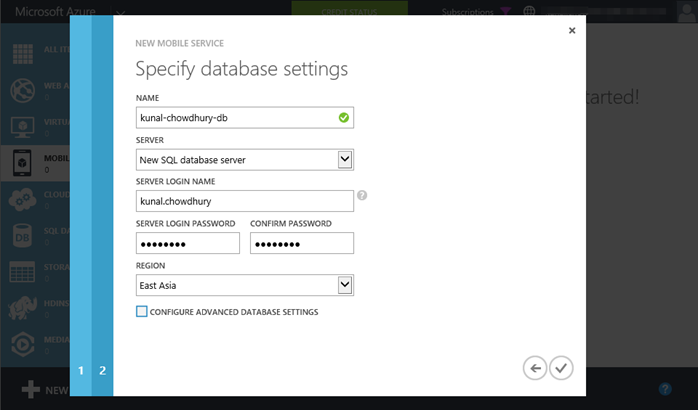Open Virtual Machines sidebar icon
The image size is (698, 410).
pos(23,127)
